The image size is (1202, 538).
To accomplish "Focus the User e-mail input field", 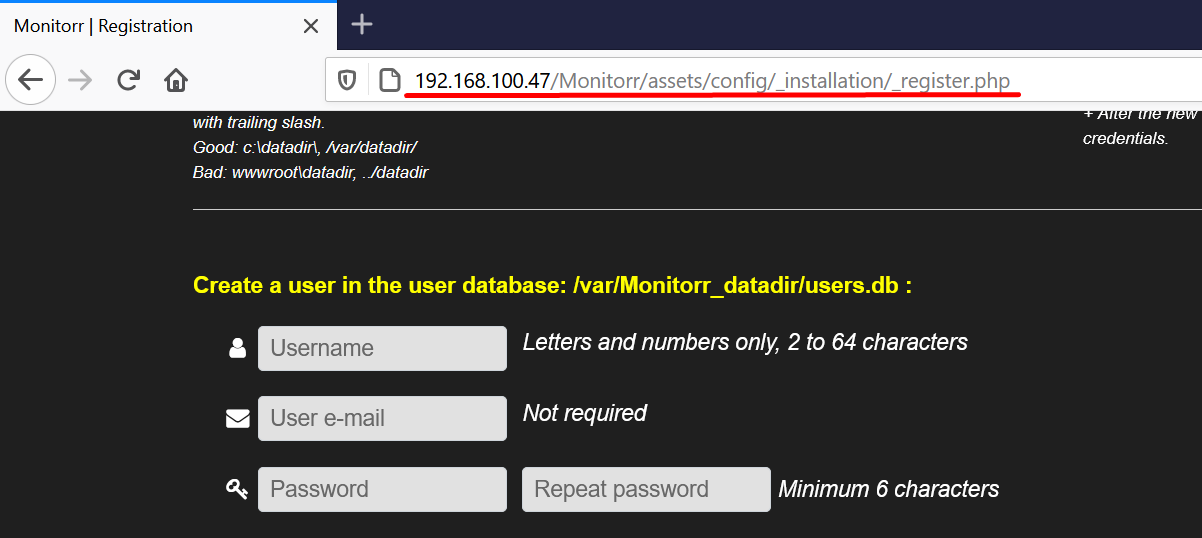I will point(382,418).
